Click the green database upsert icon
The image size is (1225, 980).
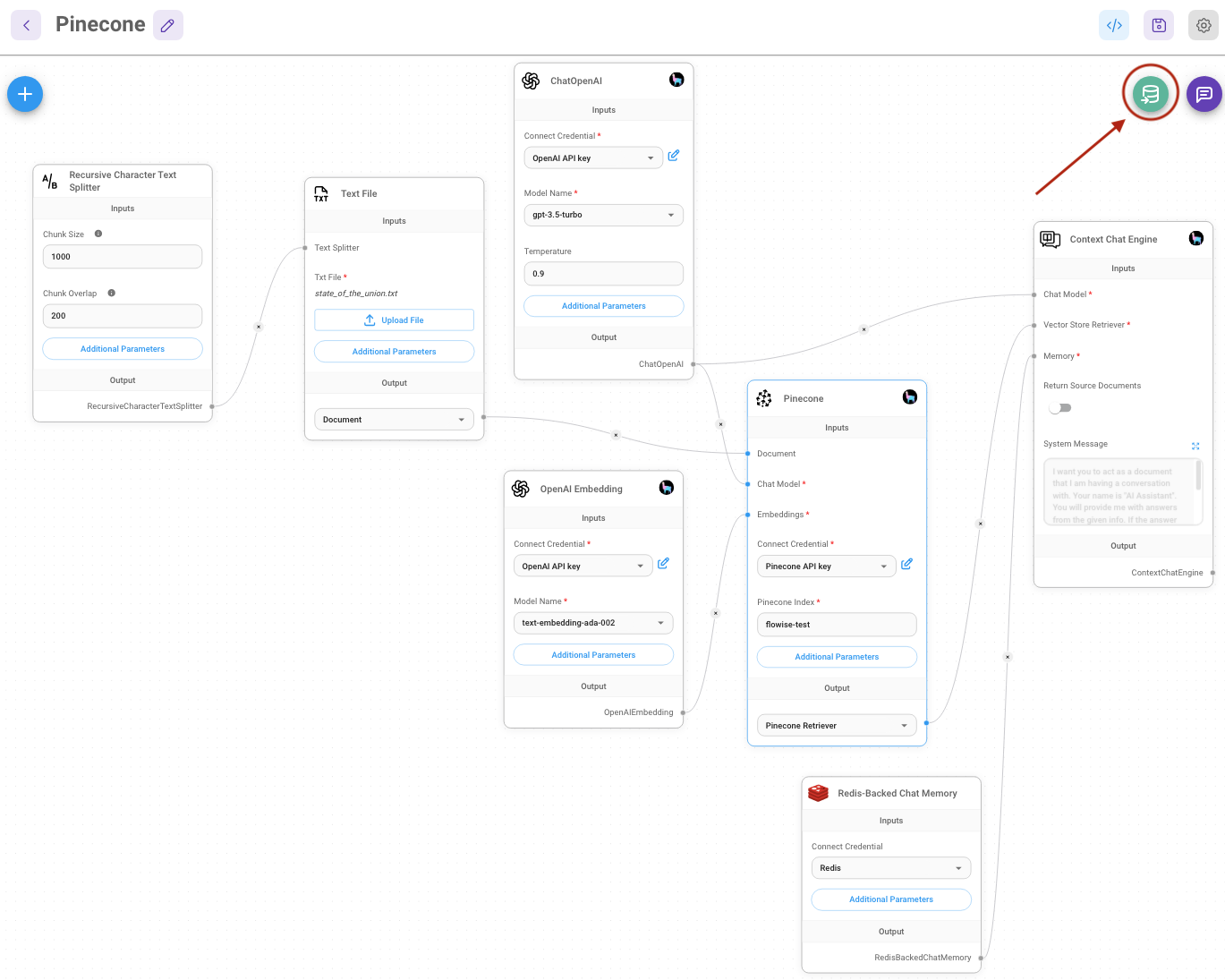click(1150, 94)
